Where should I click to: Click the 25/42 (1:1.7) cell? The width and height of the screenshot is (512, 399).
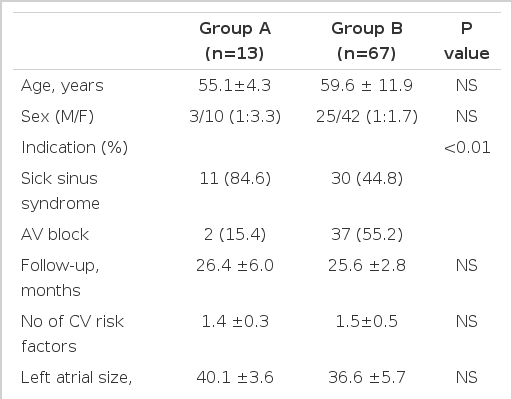coord(367,117)
